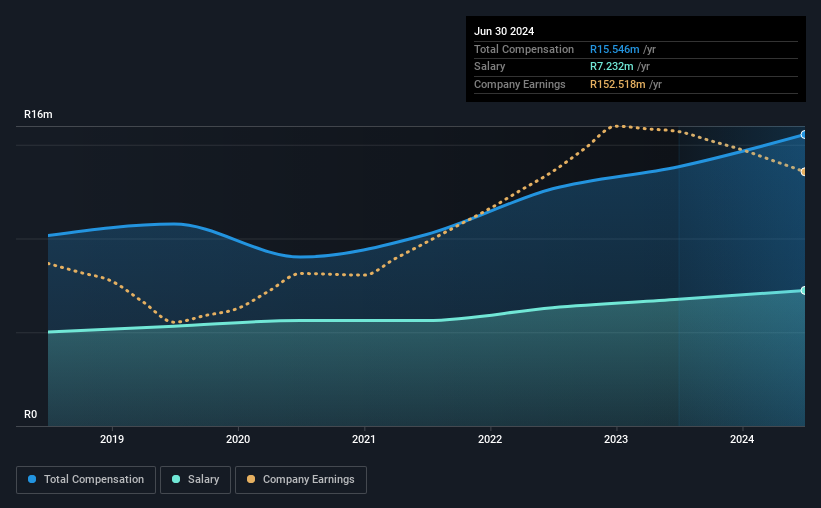Toggle the Salary legend button

point(195,480)
